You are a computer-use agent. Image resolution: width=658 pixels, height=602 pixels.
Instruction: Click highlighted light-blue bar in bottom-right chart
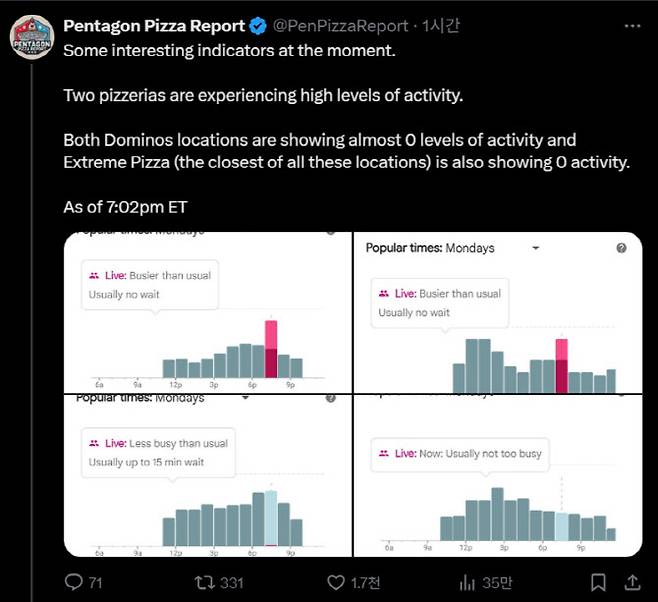[561, 526]
